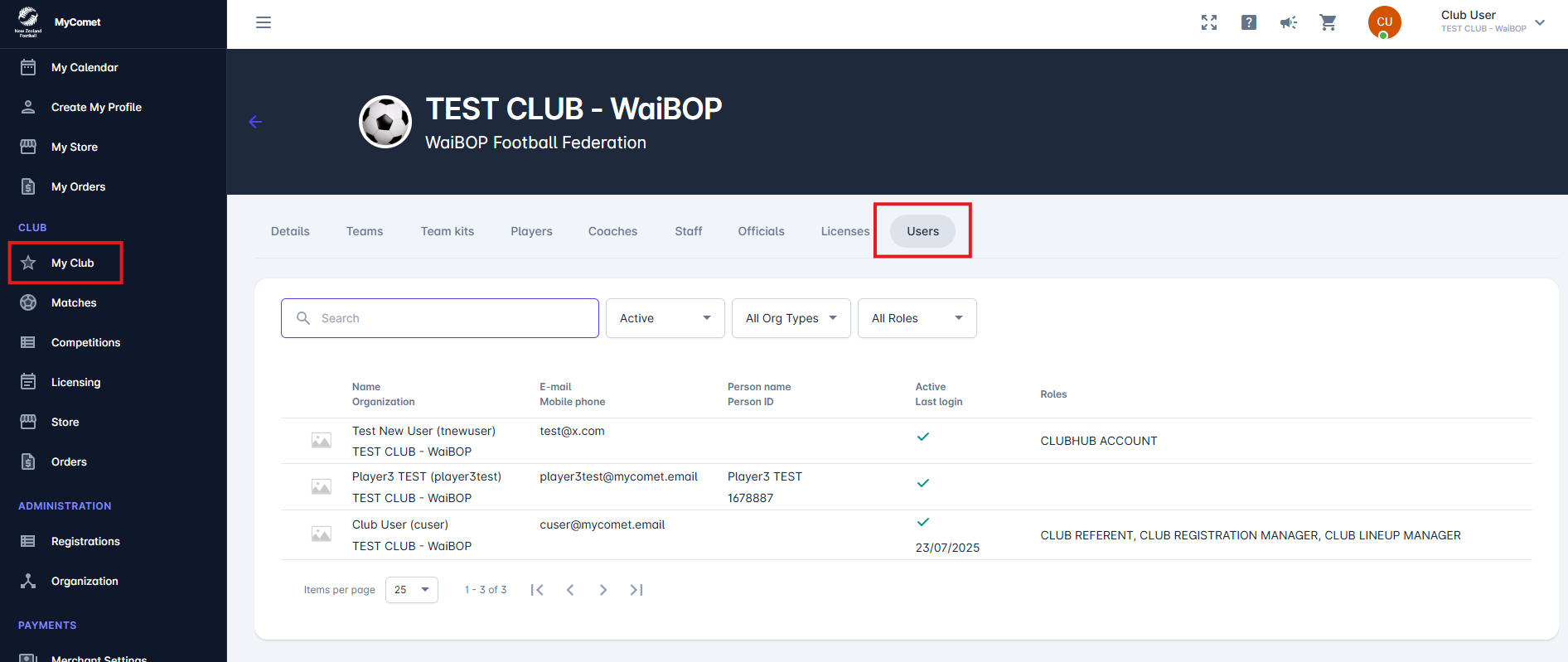Click the cuser@mycomet.email cell
This screenshot has height=662, width=1568.
[603, 524]
